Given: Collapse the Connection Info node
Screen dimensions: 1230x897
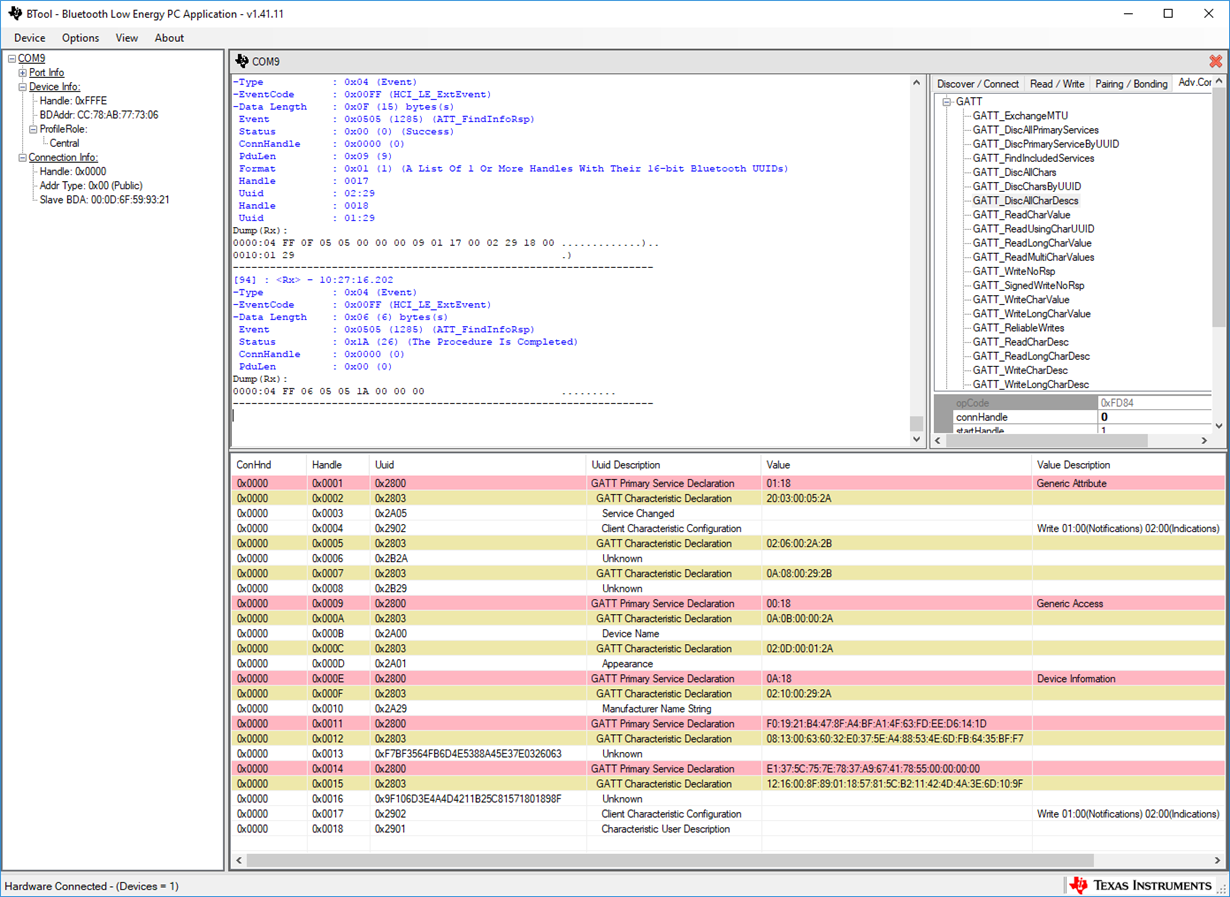Looking at the screenshot, I should pyautogui.click(x=23, y=158).
